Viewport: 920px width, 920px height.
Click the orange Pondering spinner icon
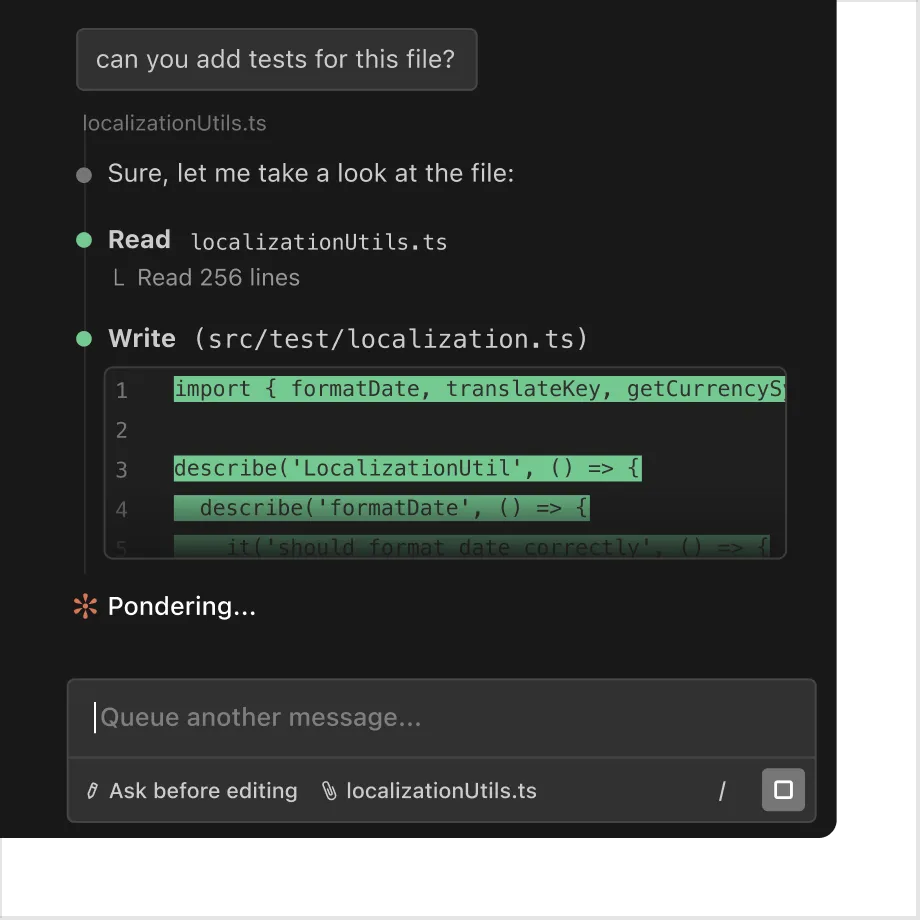click(85, 606)
